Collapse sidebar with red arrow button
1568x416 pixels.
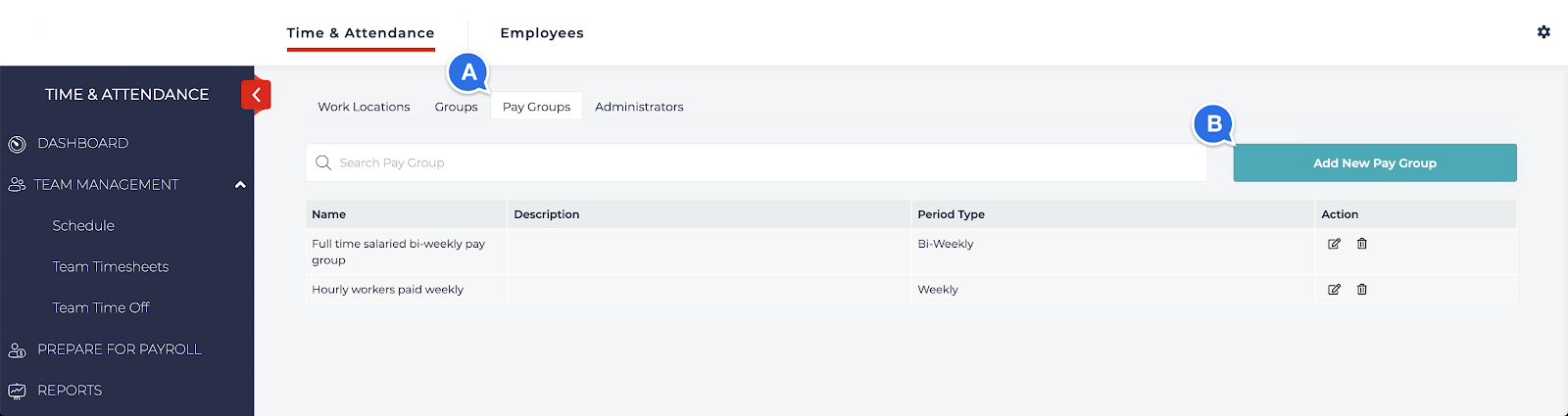tap(256, 95)
